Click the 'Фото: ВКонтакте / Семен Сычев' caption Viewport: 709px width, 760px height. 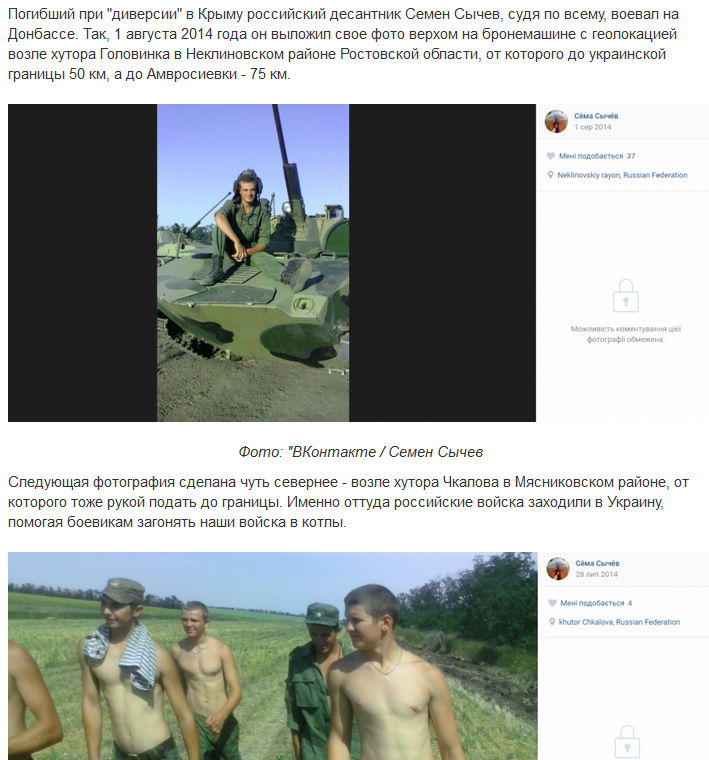(361, 452)
